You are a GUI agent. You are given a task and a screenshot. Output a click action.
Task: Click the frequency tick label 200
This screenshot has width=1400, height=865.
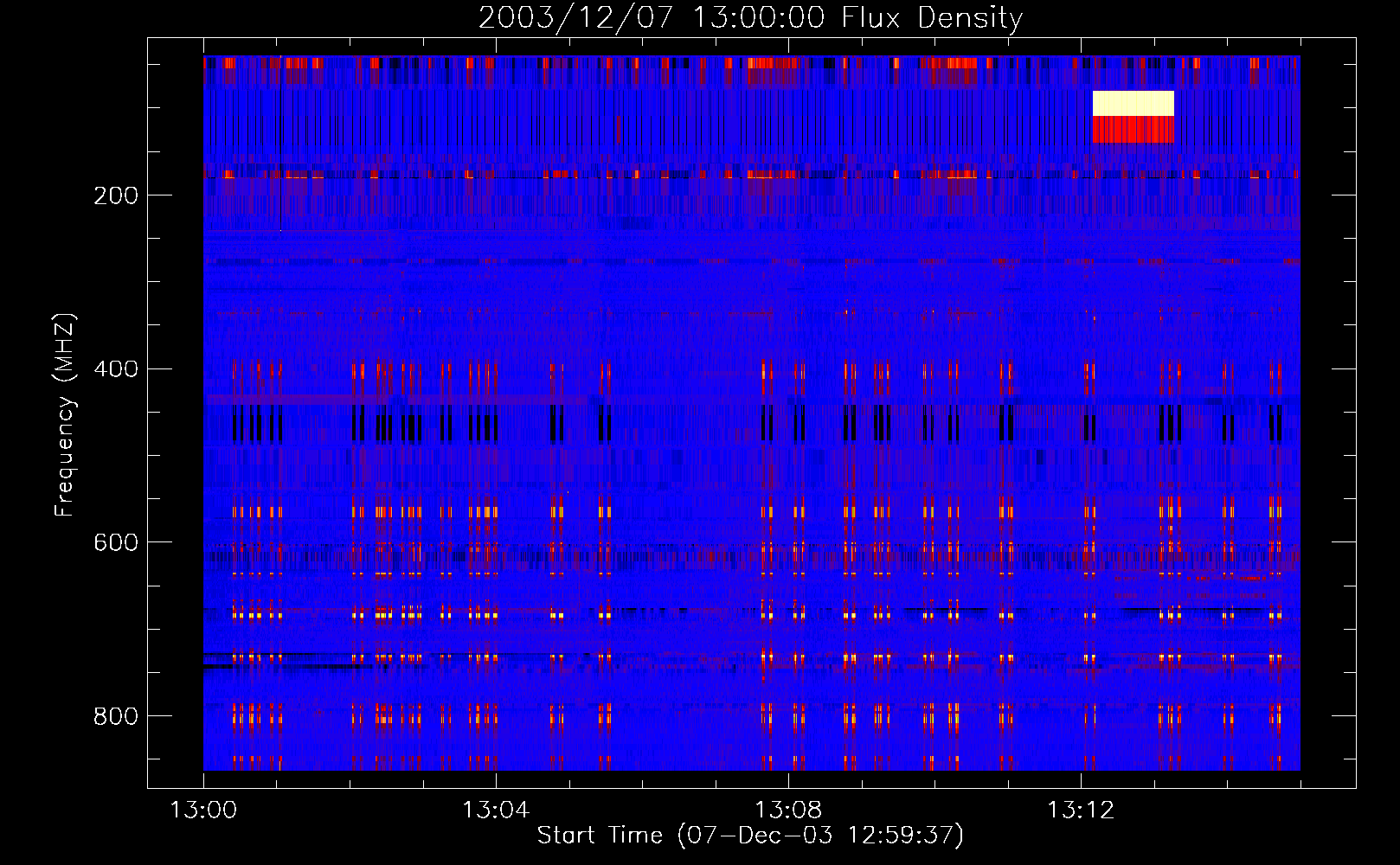coord(116,195)
